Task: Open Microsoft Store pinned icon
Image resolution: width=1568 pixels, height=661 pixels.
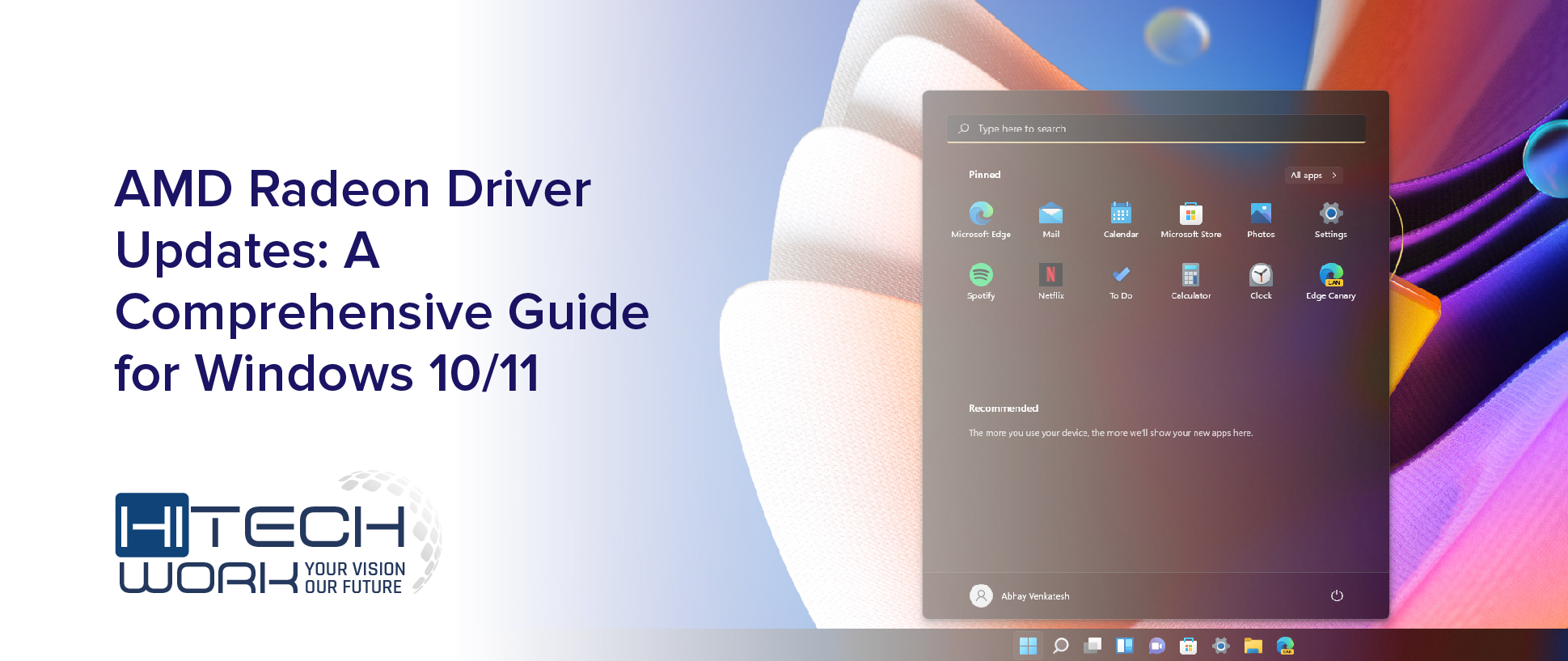Action: point(1190,219)
